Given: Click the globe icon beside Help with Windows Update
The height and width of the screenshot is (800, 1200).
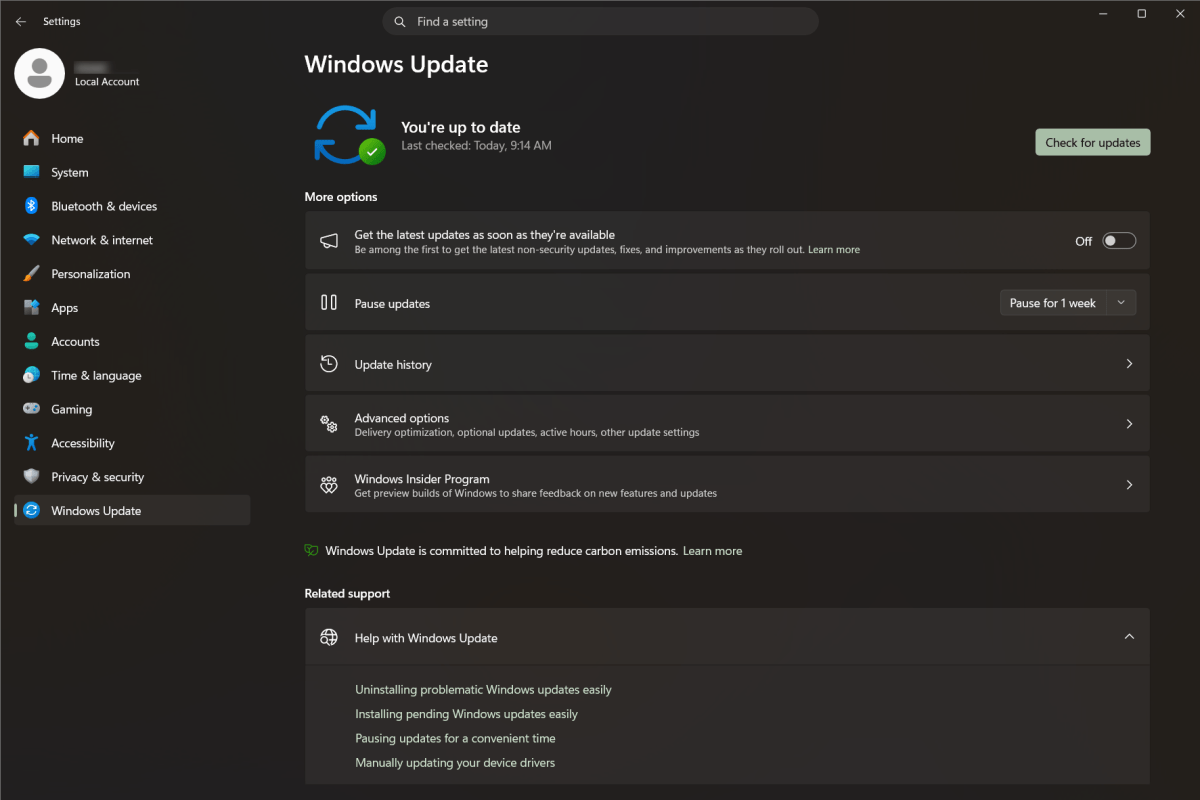Looking at the screenshot, I should tap(329, 637).
